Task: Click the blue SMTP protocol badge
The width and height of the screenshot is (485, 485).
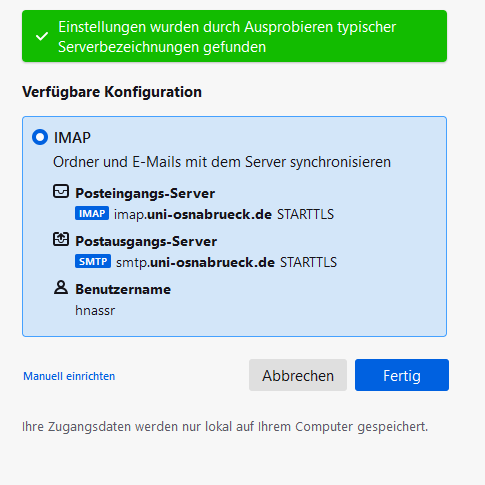Action: [93, 261]
